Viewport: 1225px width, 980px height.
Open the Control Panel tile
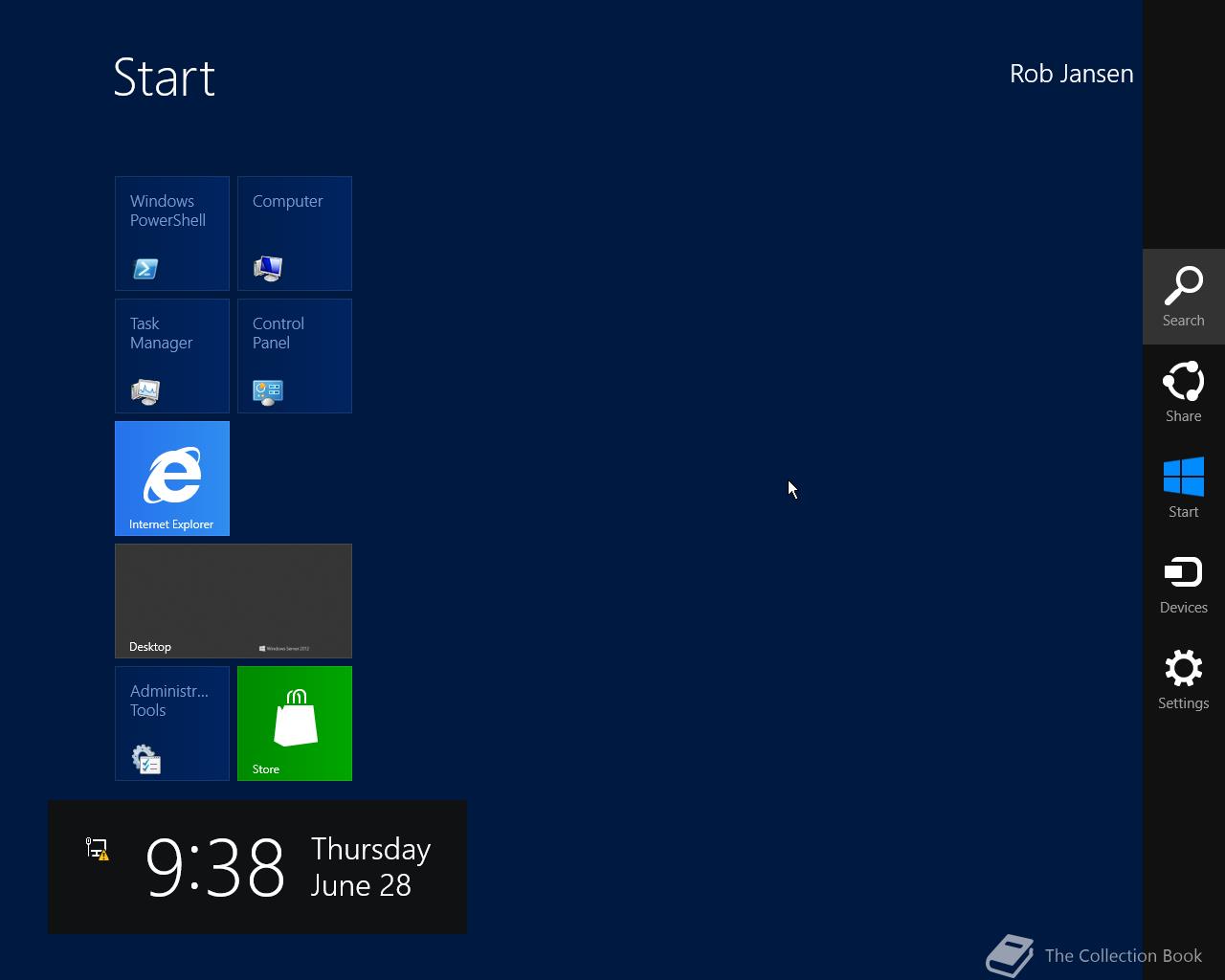point(295,356)
